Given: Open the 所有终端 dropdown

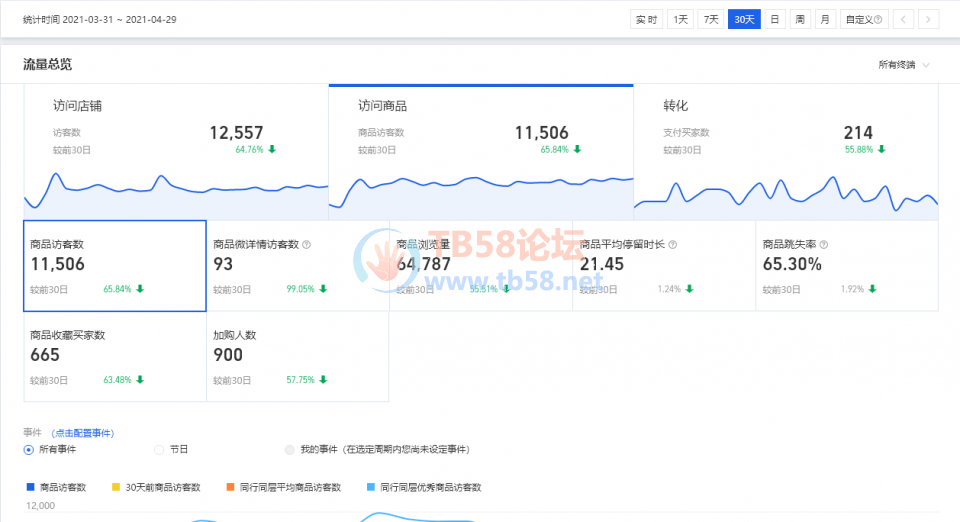Looking at the screenshot, I should pos(903,65).
